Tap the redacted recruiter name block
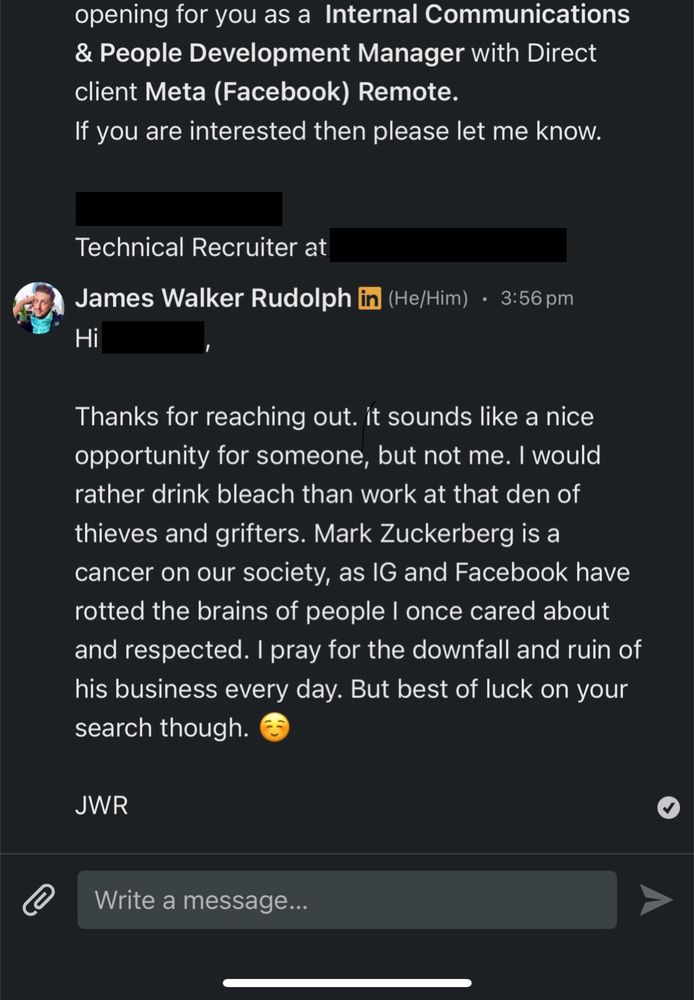Screen dimensions: 694x1000 (179, 209)
